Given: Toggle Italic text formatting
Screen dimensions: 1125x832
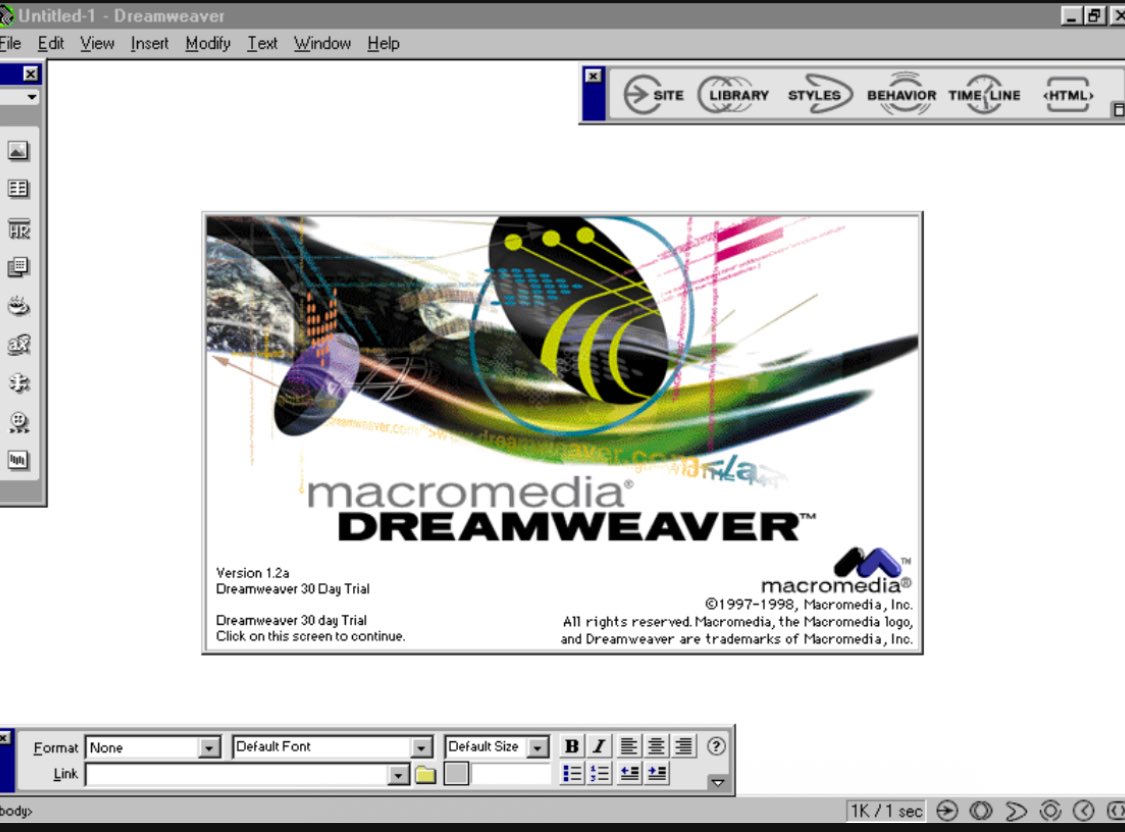Looking at the screenshot, I should point(599,746).
